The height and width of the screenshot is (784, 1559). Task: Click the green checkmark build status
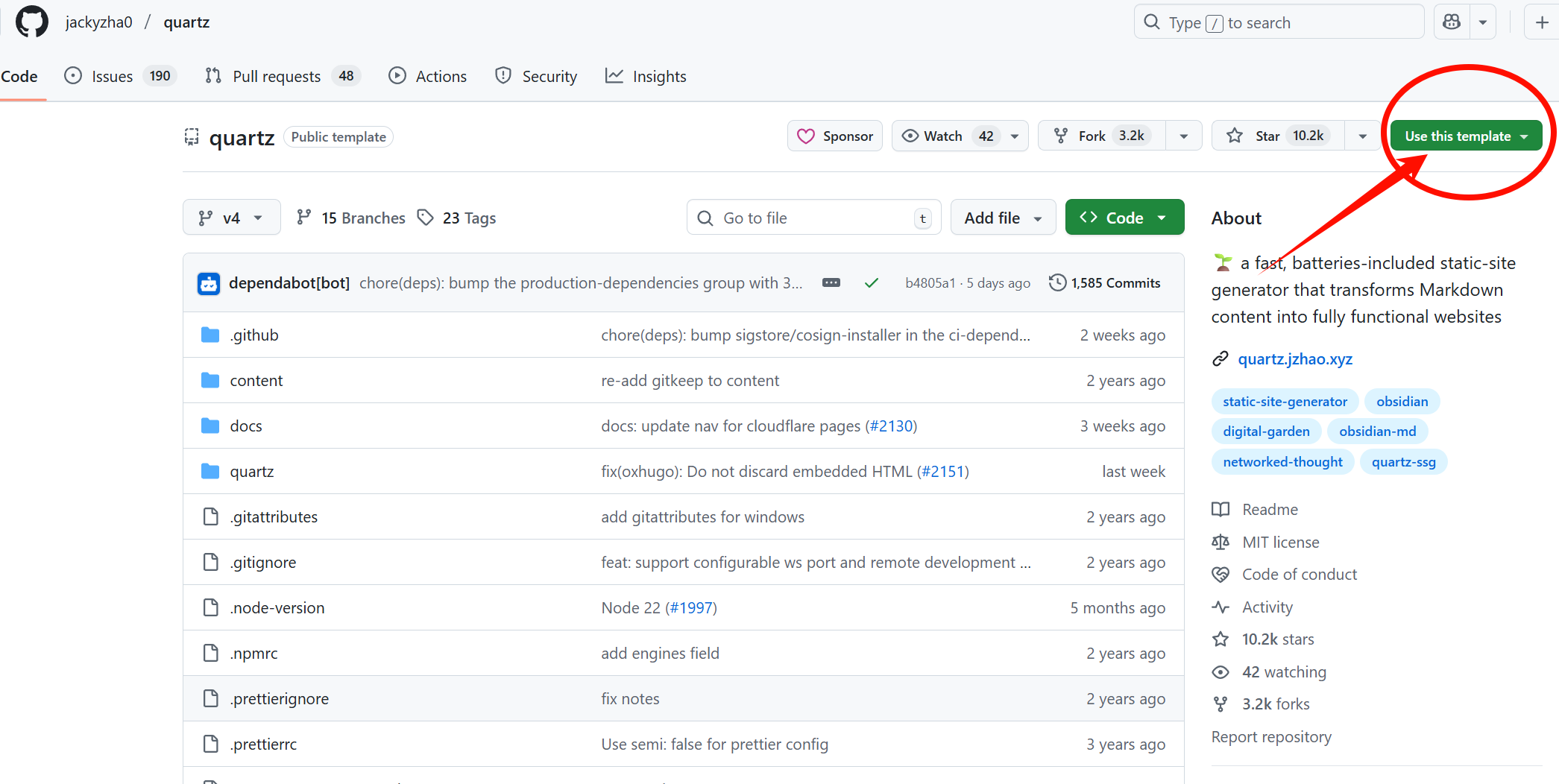tap(871, 283)
